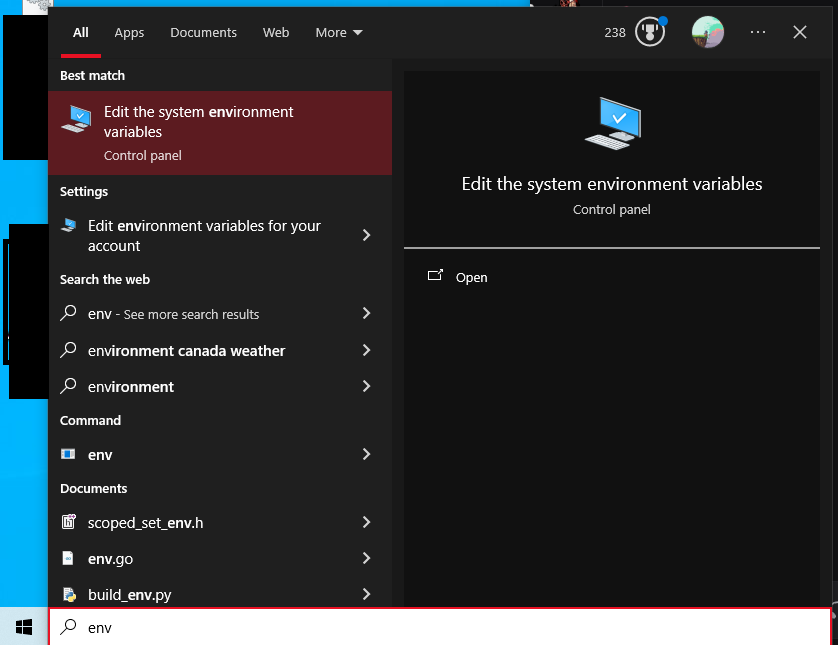Open the user profile avatar
The width and height of the screenshot is (838, 645).
click(707, 32)
